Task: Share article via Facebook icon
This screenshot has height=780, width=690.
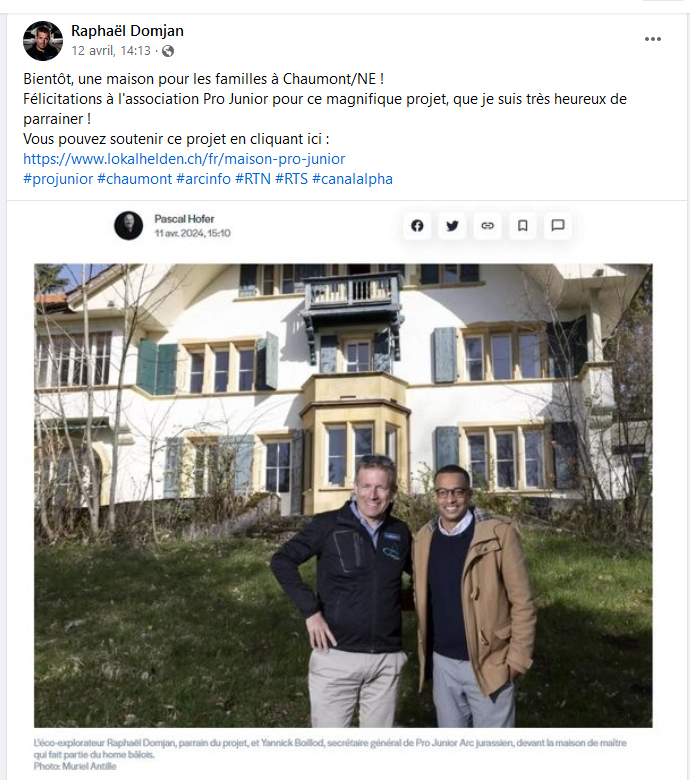Action: pyautogui.click(x=417, y=226)
